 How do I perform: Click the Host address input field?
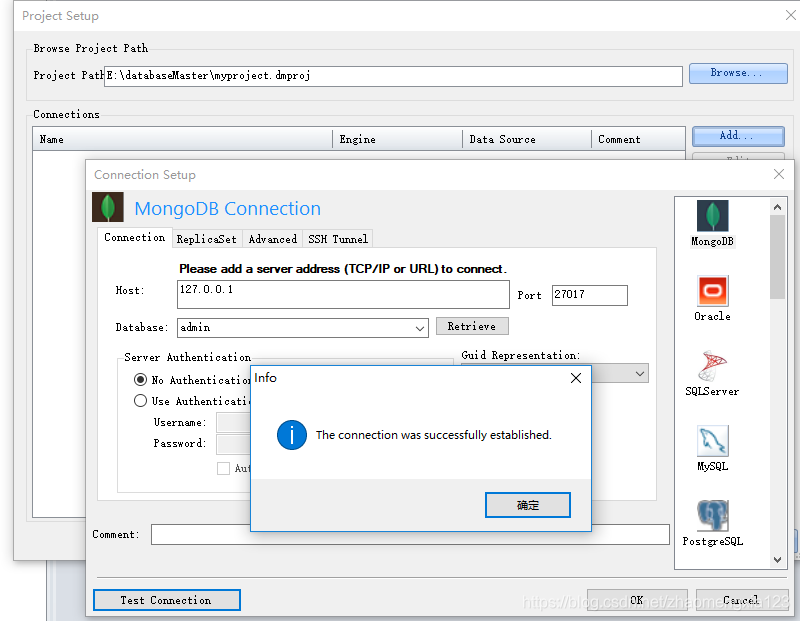pos(343,294)
